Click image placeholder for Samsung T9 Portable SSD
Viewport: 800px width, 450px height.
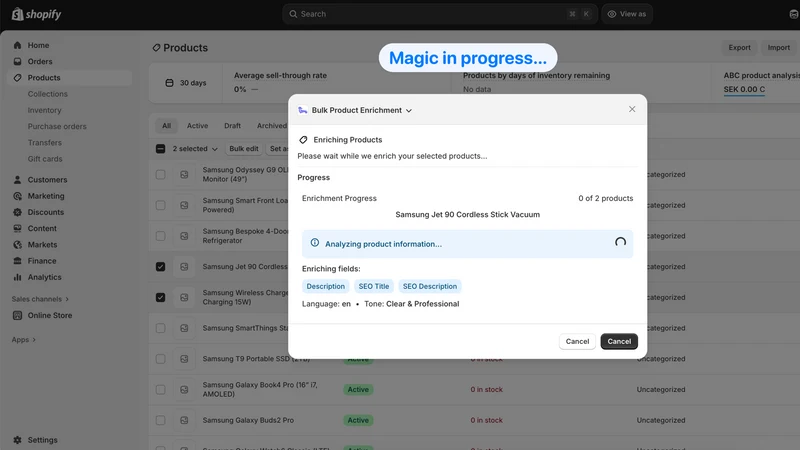coord(184,359)
